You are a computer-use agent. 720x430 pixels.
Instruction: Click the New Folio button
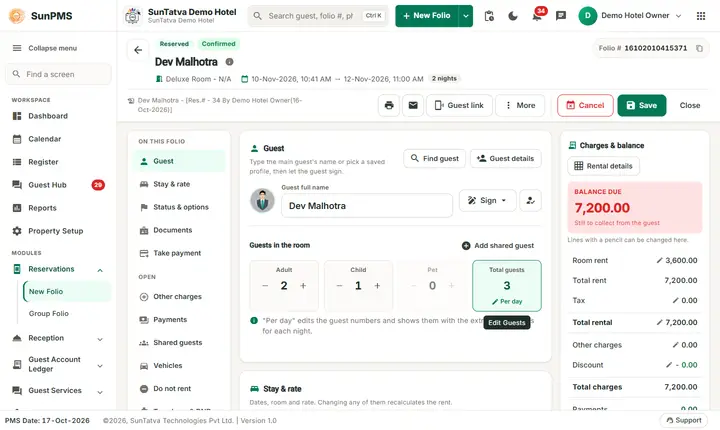427,16
